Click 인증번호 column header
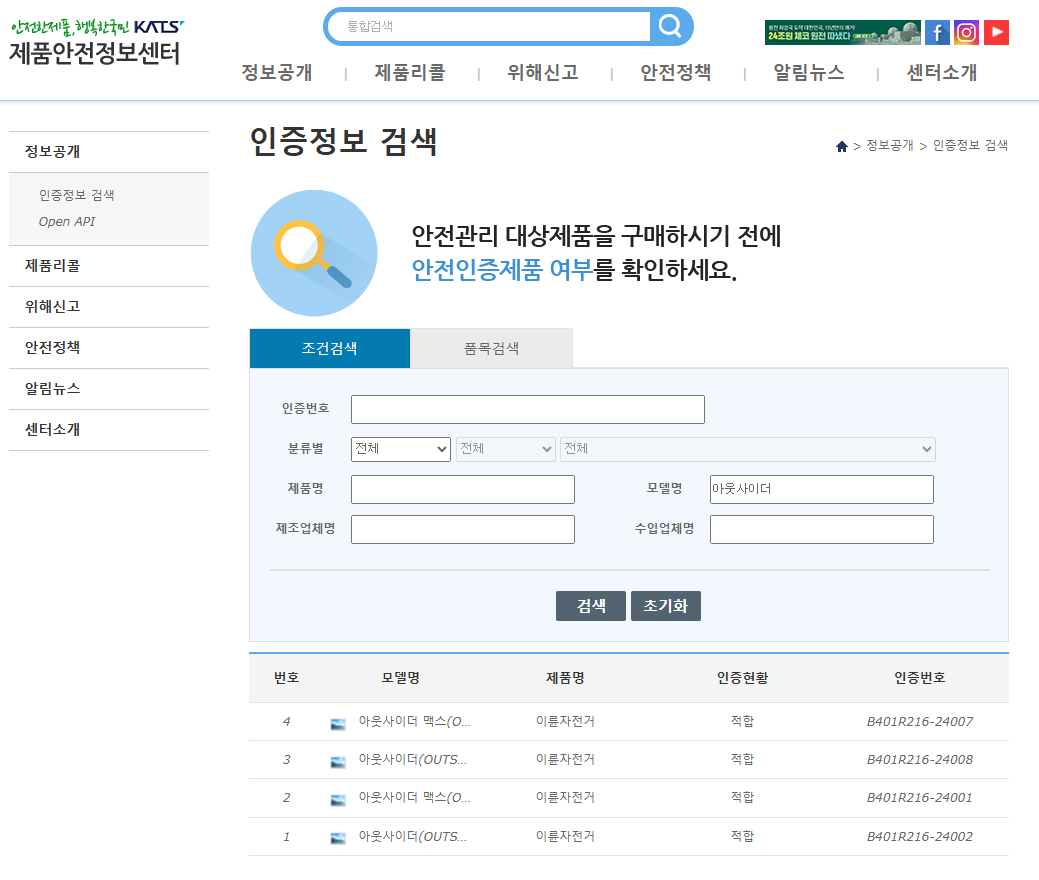1039x880 pixels. point(920,678)
